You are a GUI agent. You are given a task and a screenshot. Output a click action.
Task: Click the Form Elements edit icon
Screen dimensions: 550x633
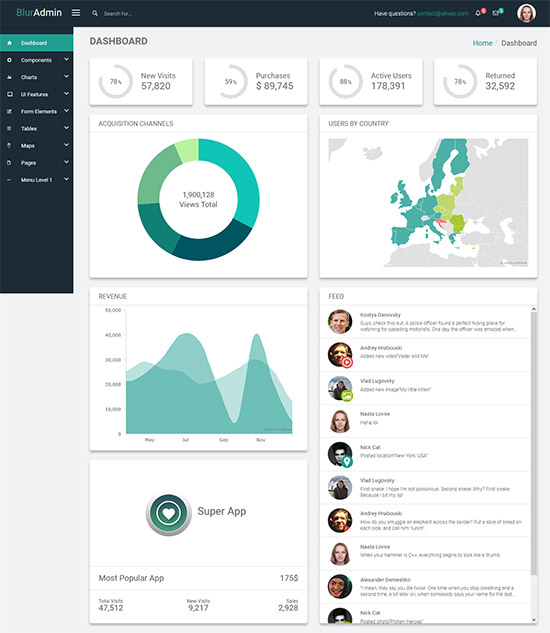[x=9, y=111]
